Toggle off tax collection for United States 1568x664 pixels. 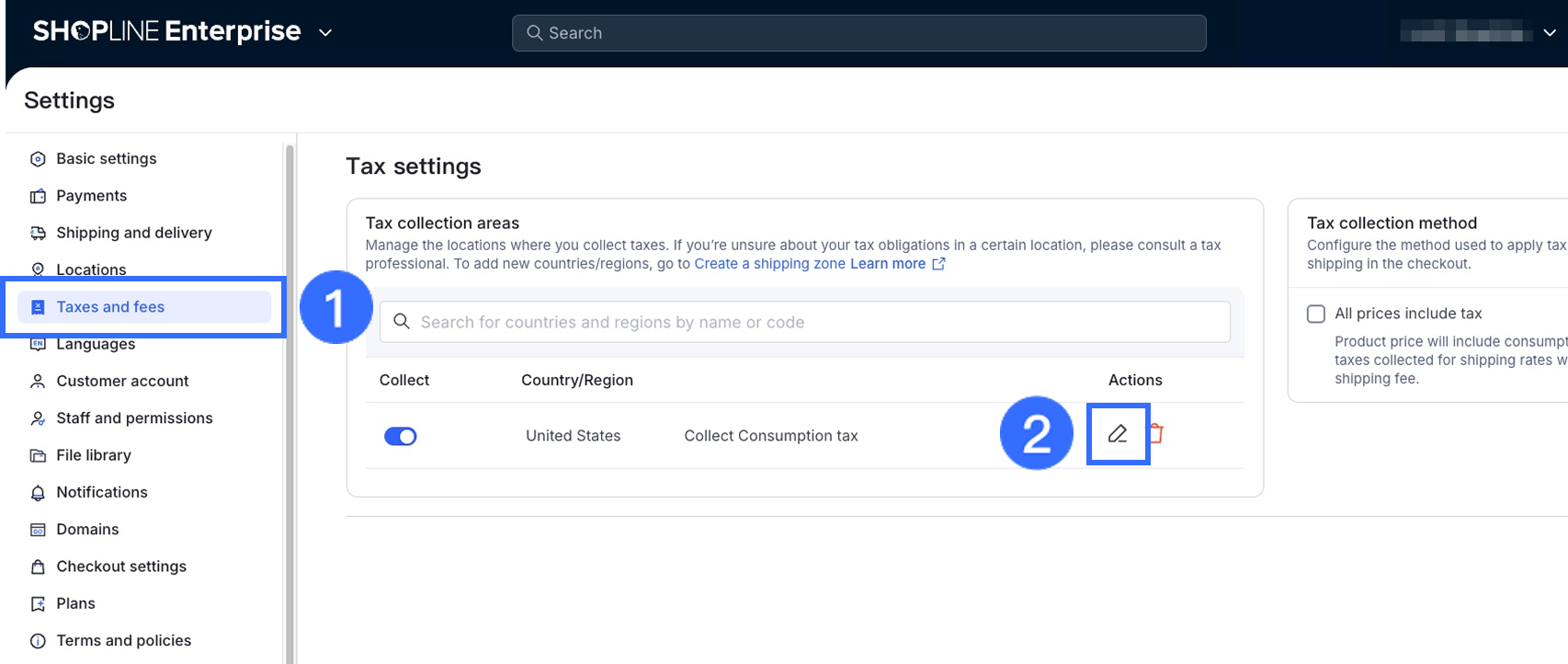(401, 436)
